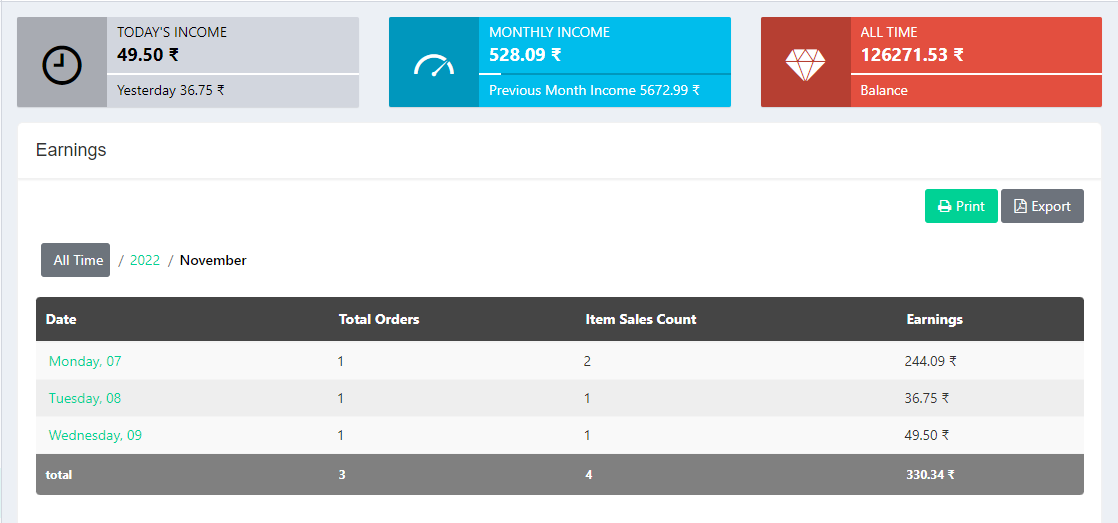Open Wednesday, 09 date link

pyautogui.click(x=95, y=435)
